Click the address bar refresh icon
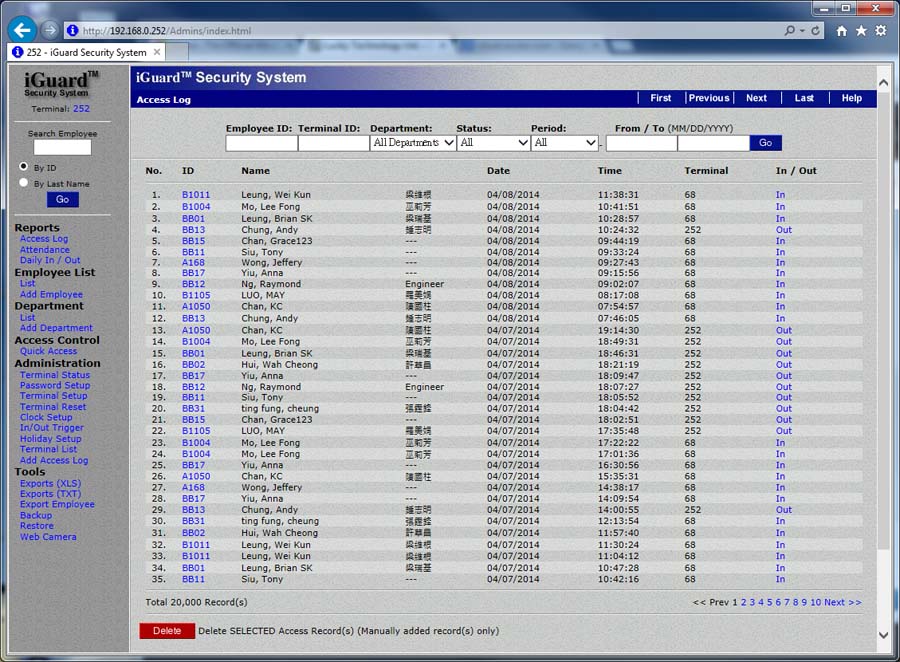Image resolution: width=900 pixels, height=662 pixels. [815, 30]
